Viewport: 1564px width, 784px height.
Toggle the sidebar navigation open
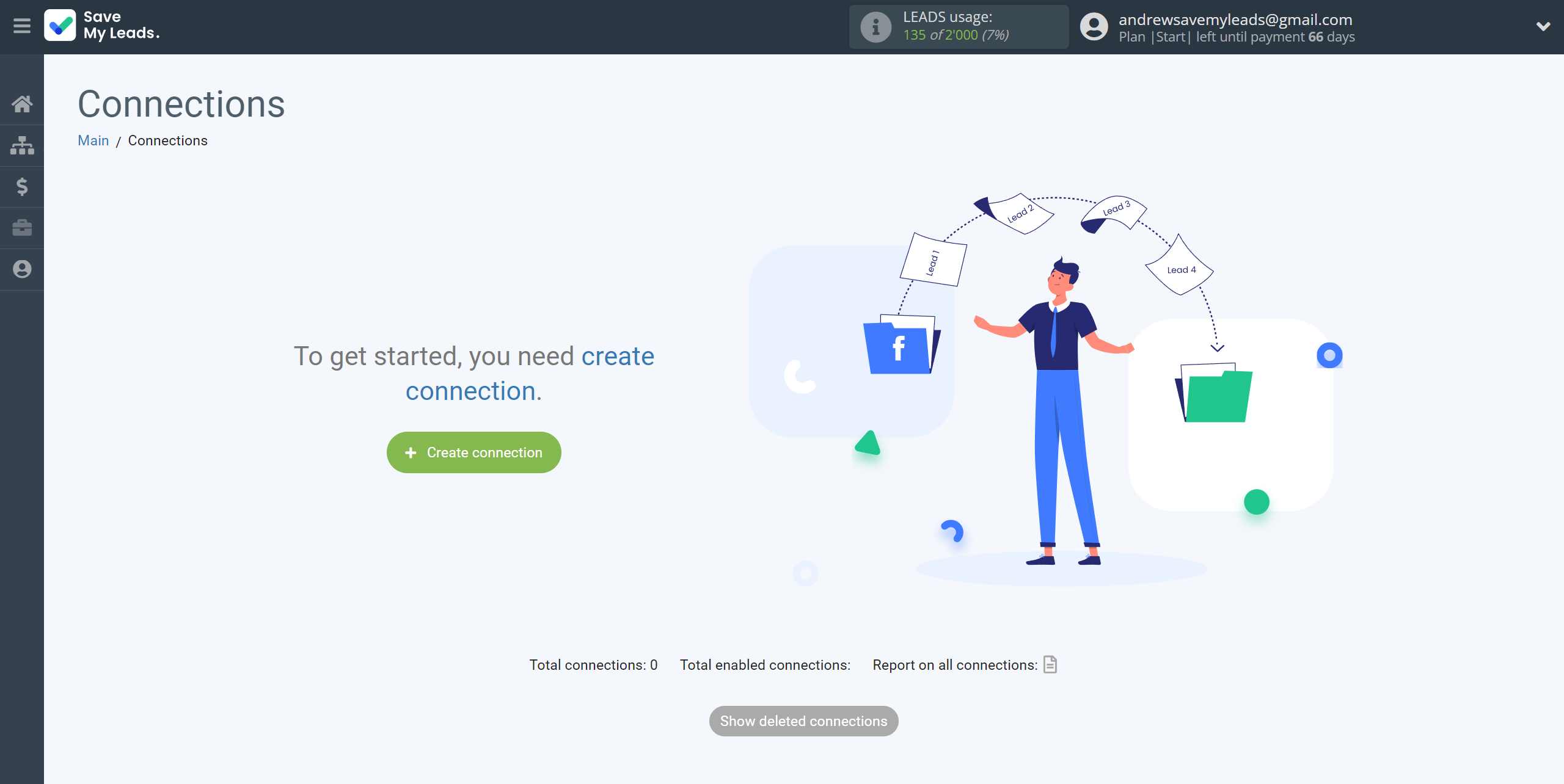(x=22, y=26)
